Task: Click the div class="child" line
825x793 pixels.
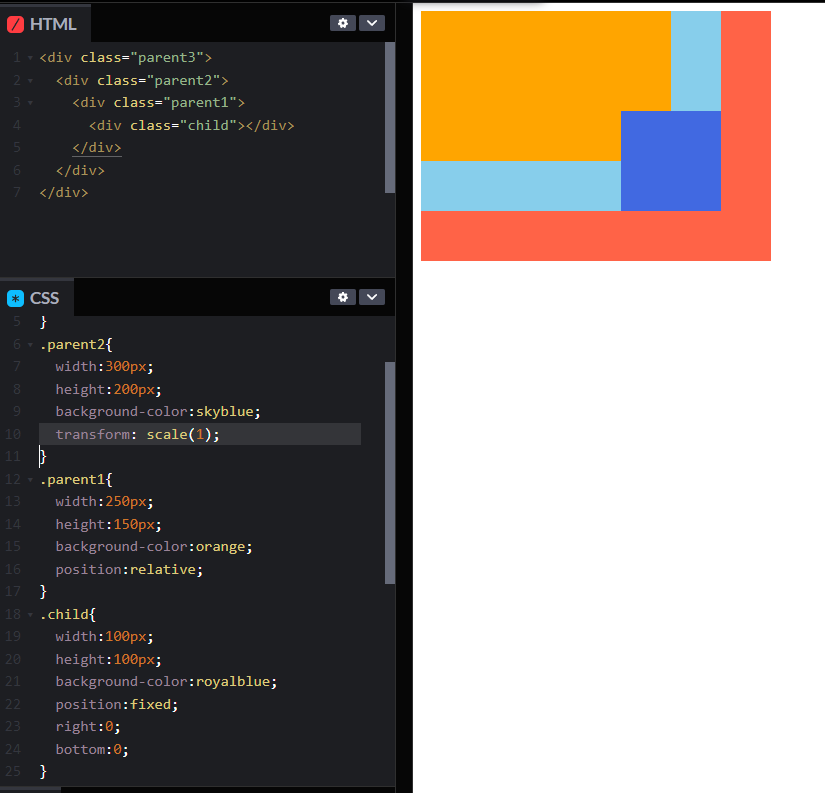Action: 192,126
